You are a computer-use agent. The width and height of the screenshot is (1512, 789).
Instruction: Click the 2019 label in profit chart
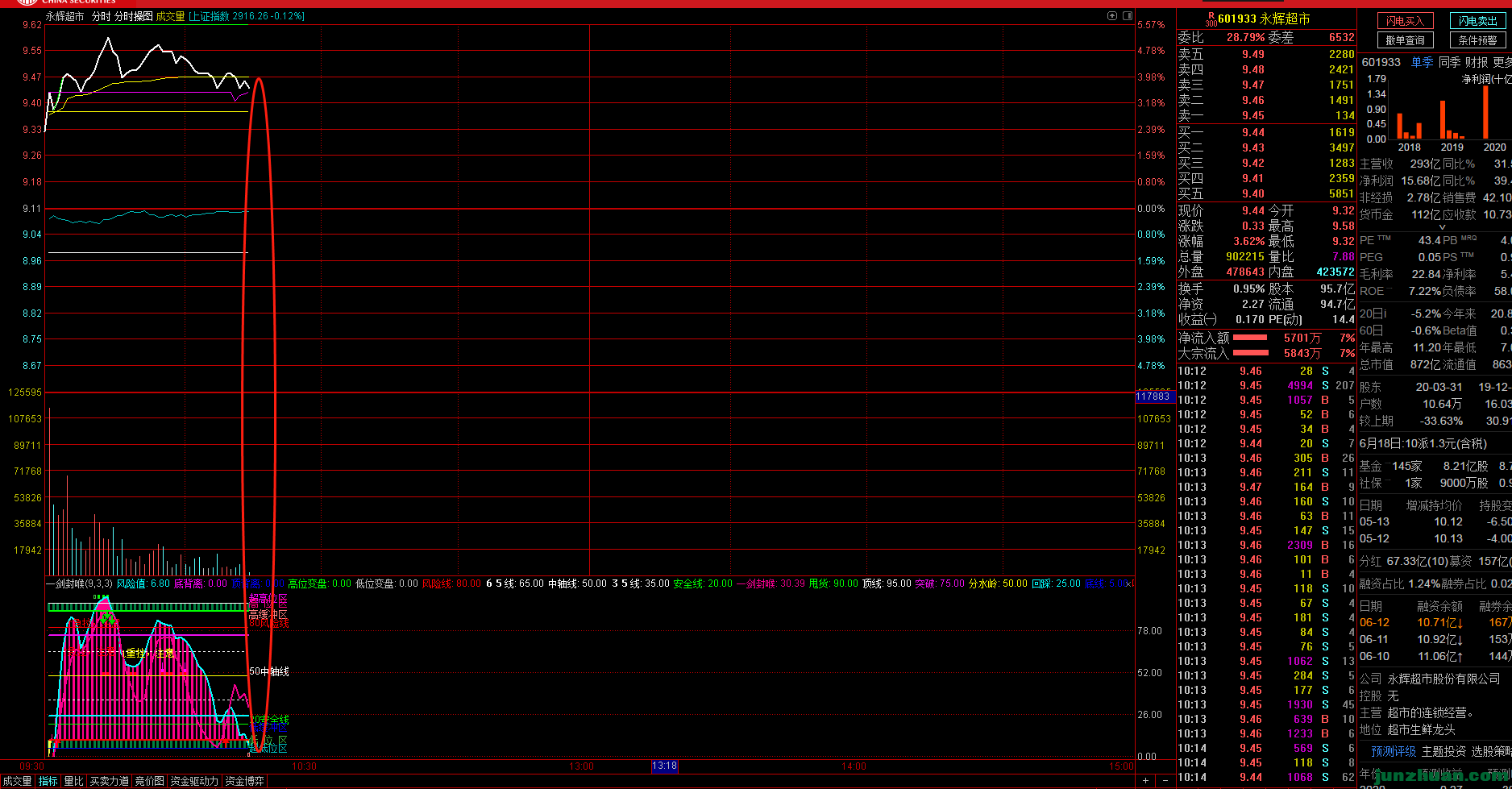coord(1452,147)
